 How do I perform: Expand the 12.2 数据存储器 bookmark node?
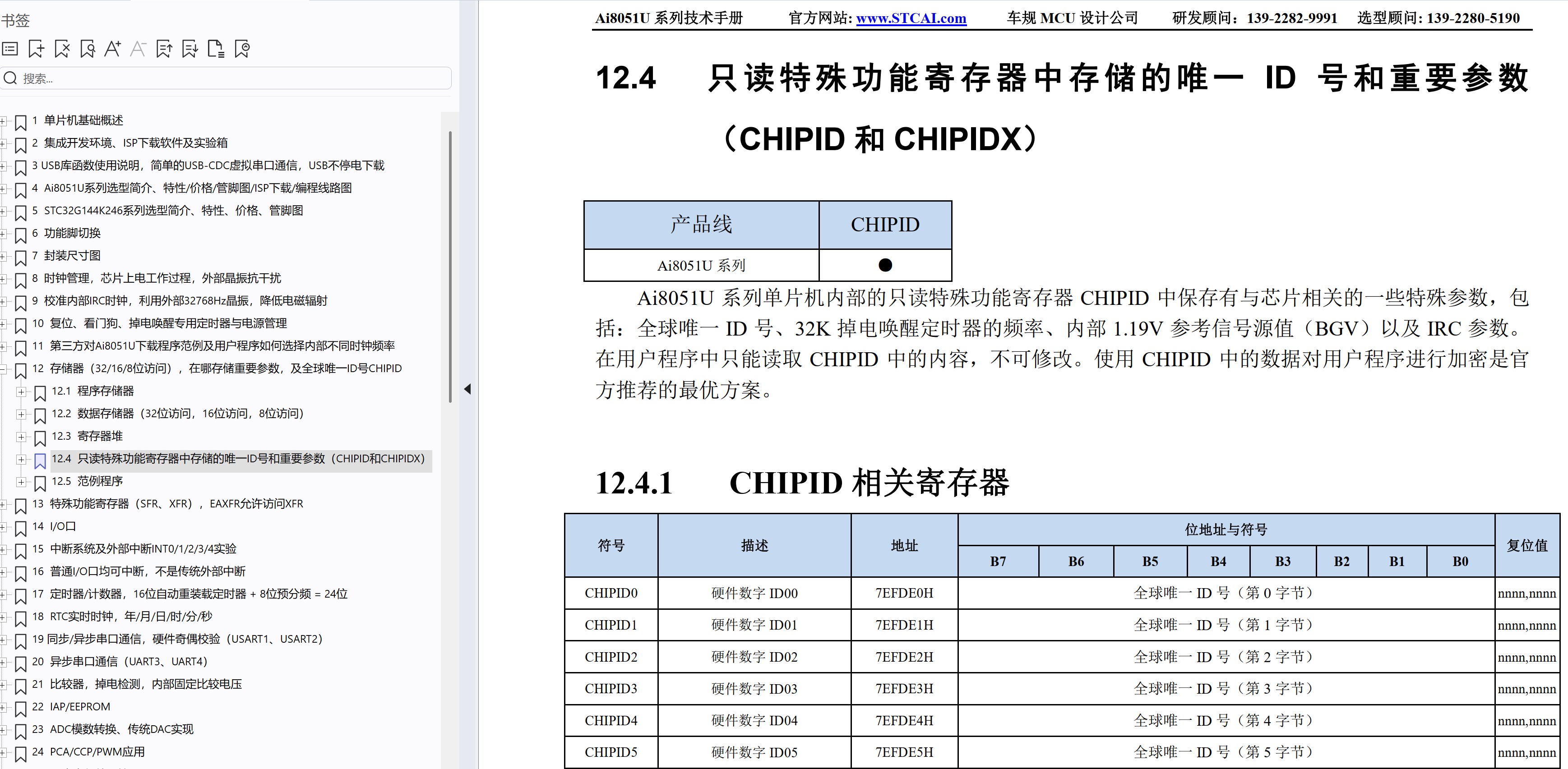pos(21,414)
